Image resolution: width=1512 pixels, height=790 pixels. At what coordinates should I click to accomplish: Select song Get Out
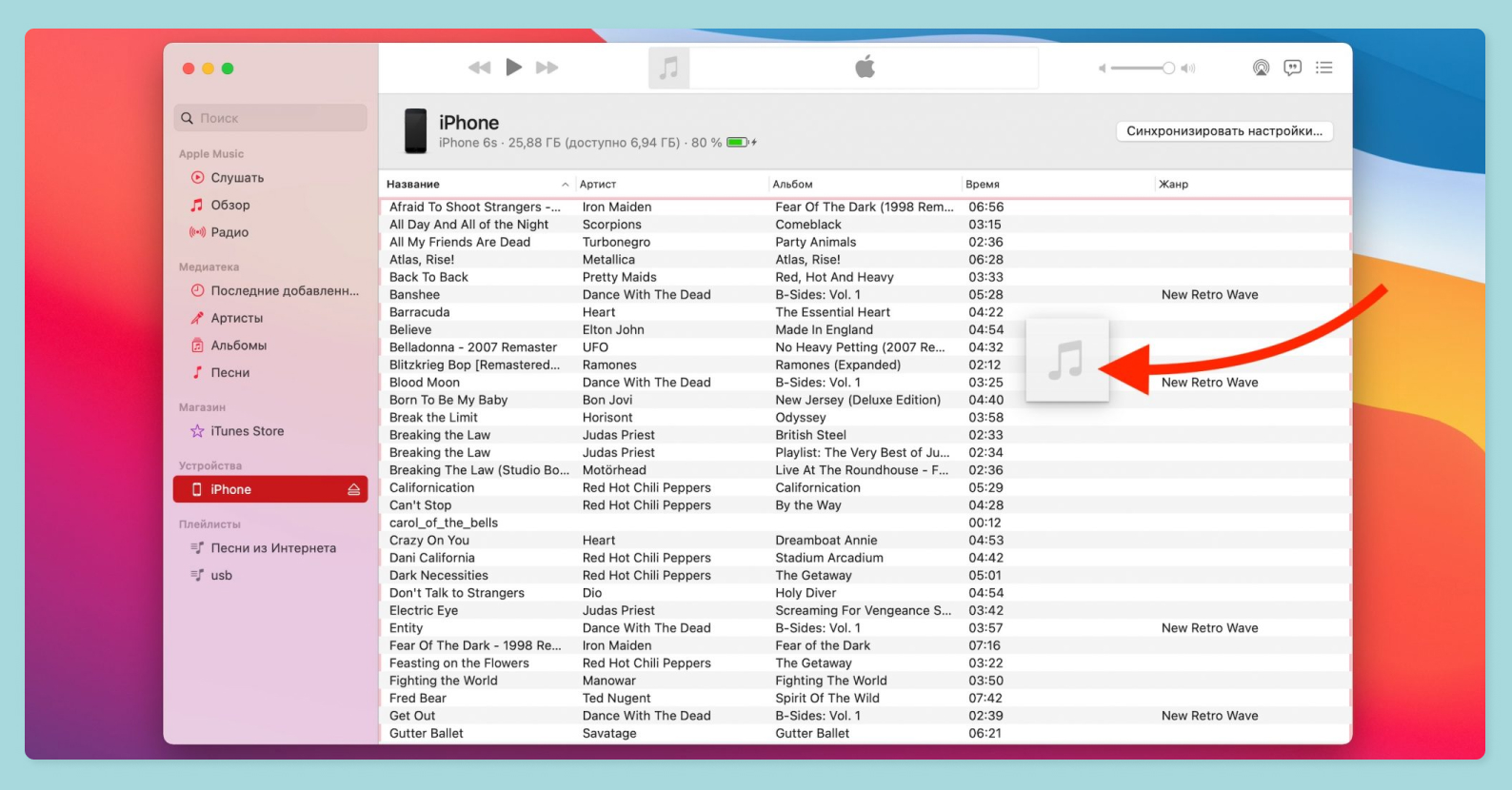click(x=412, y=716)
